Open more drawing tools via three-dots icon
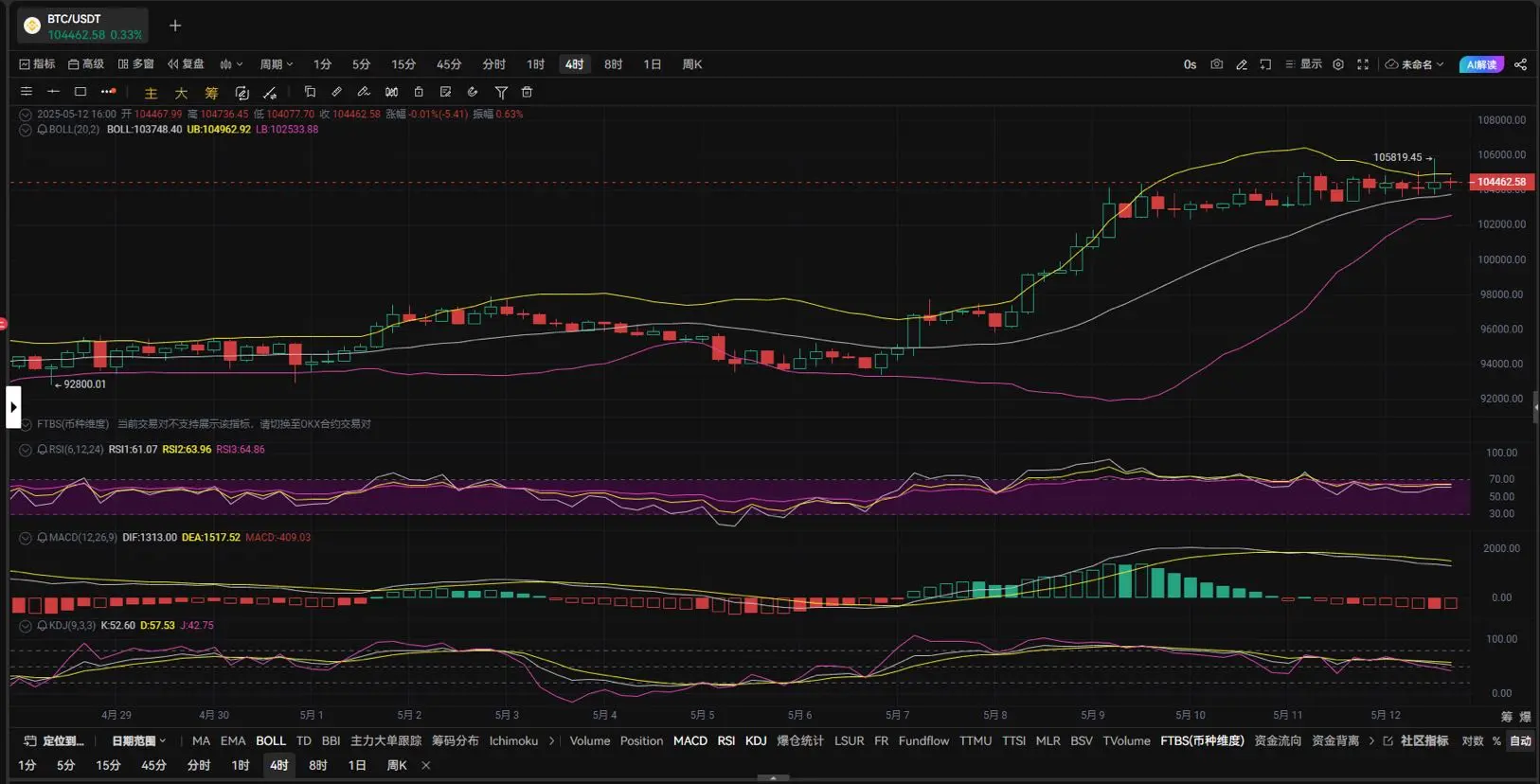Viewport: 1540px width, 784px height. (108, 92)
